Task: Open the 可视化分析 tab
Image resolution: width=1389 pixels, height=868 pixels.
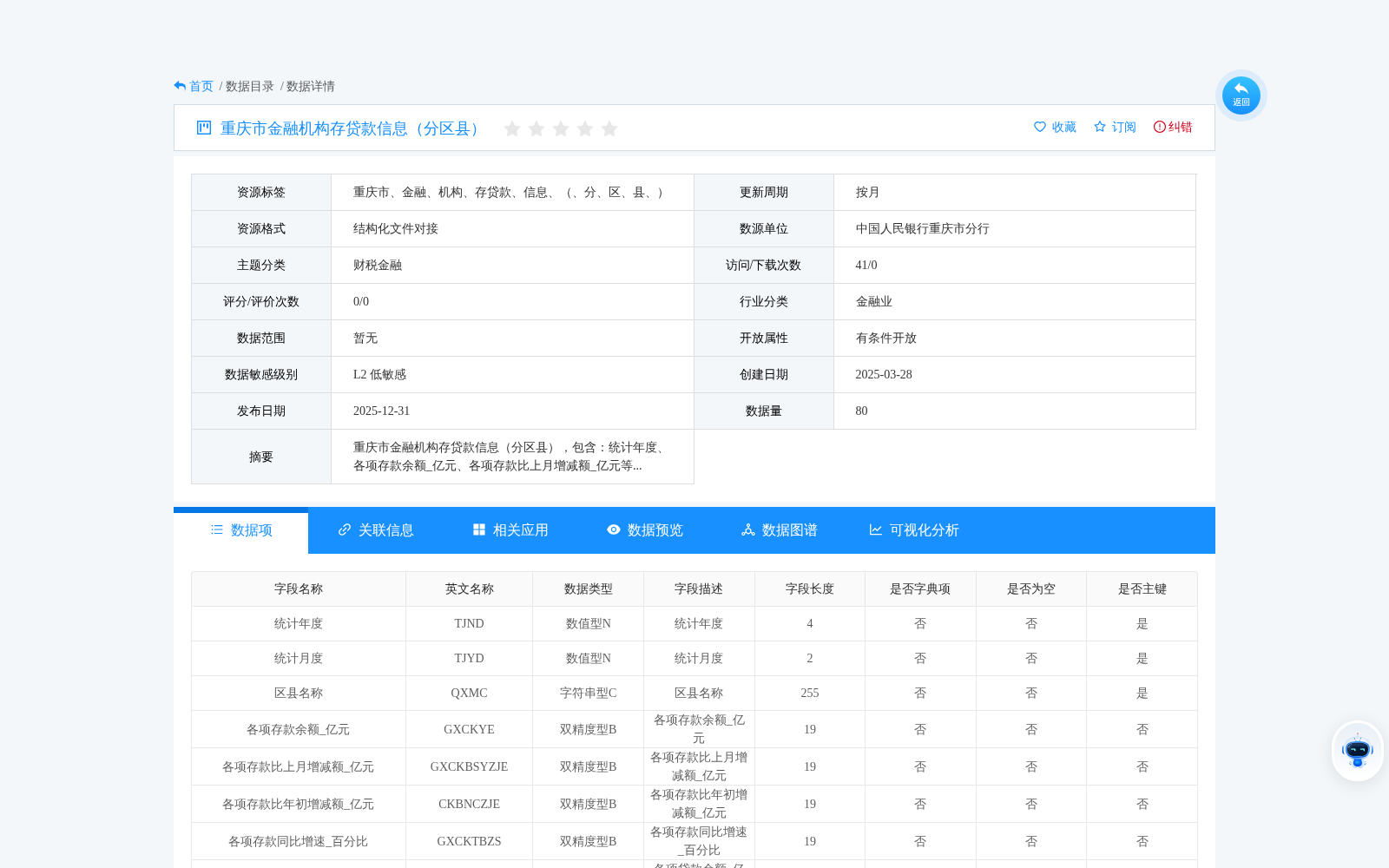Action: point(914,530)
